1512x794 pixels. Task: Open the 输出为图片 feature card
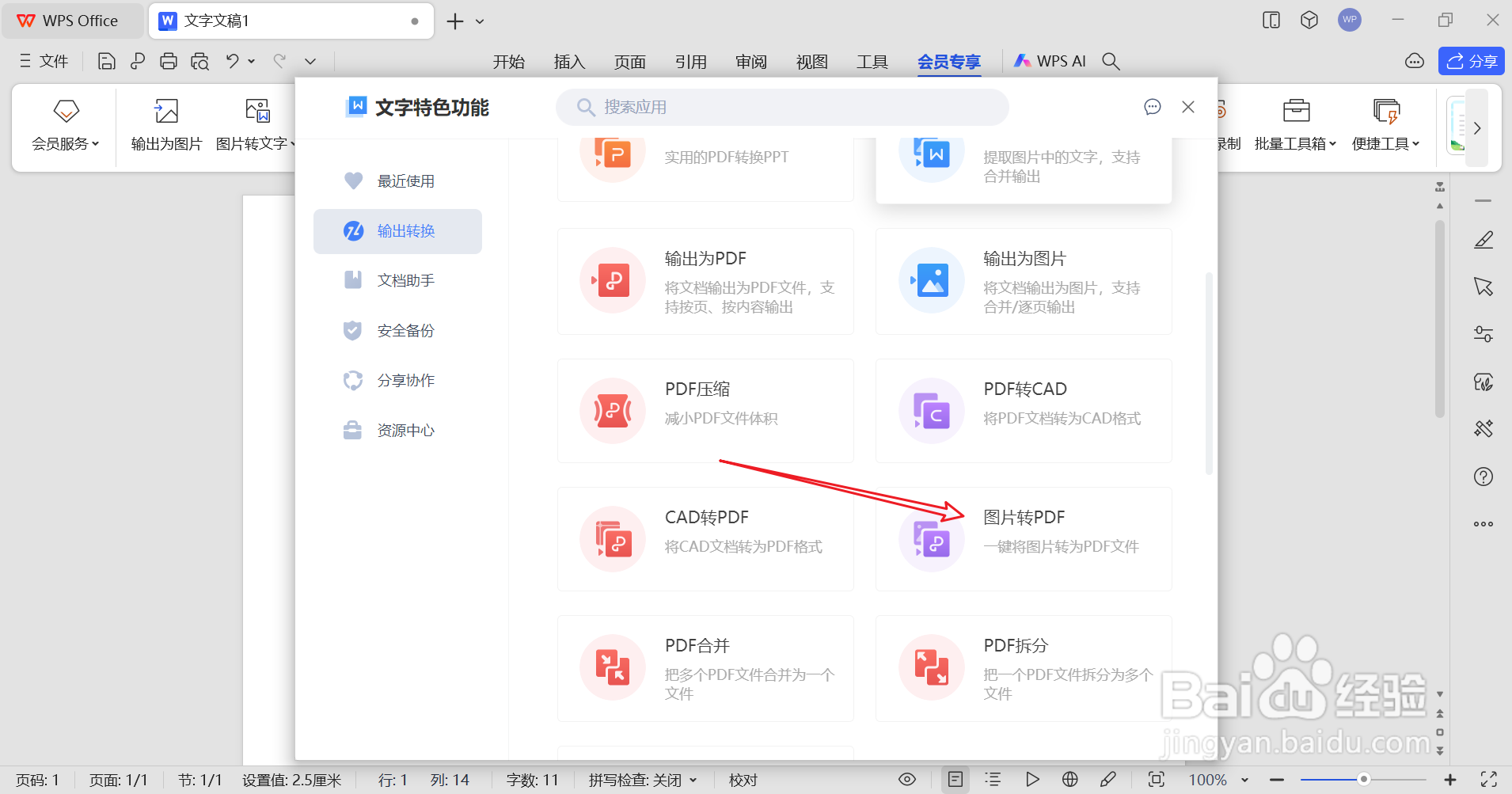1024,281
